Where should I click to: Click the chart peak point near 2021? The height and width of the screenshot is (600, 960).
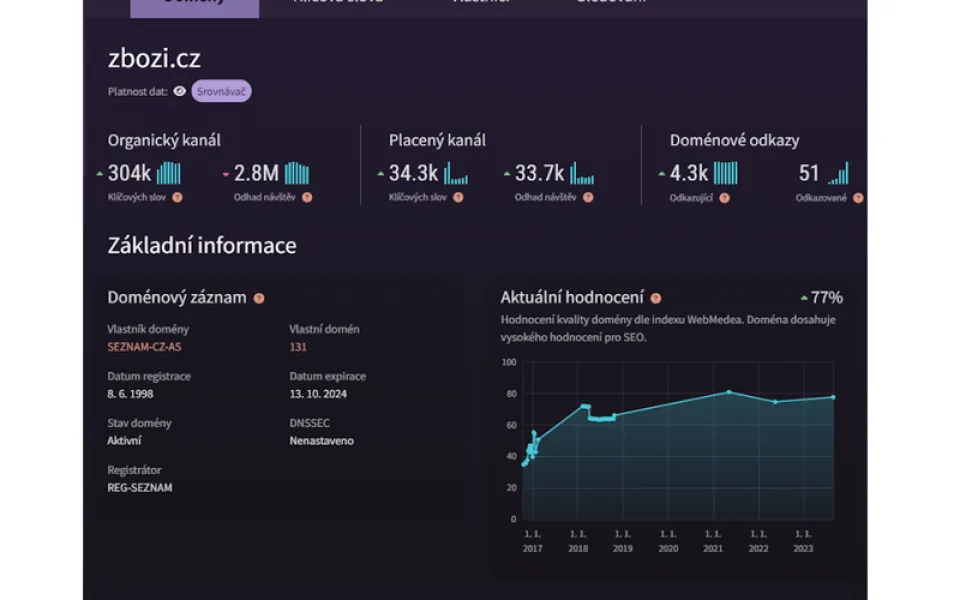729,392
